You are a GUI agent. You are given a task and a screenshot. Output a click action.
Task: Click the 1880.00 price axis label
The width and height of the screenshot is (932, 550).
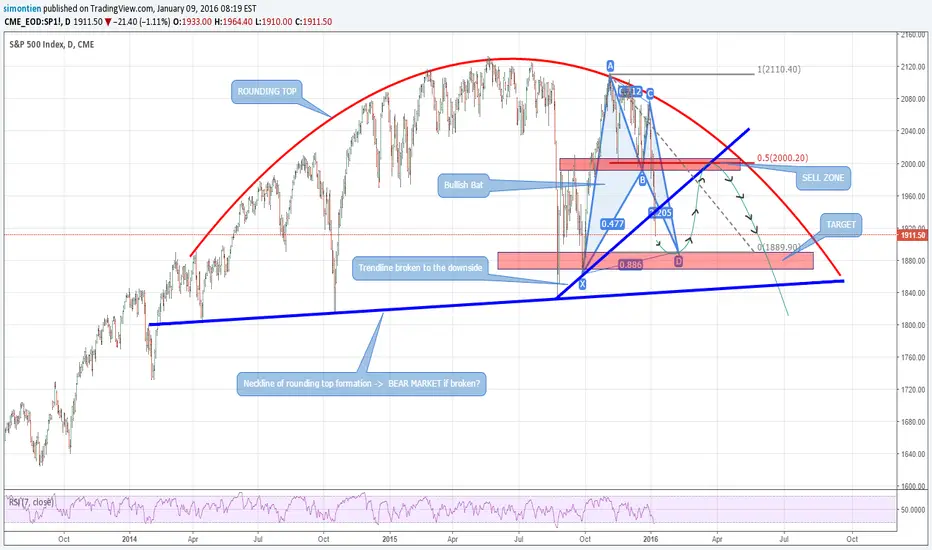(913, 260)
